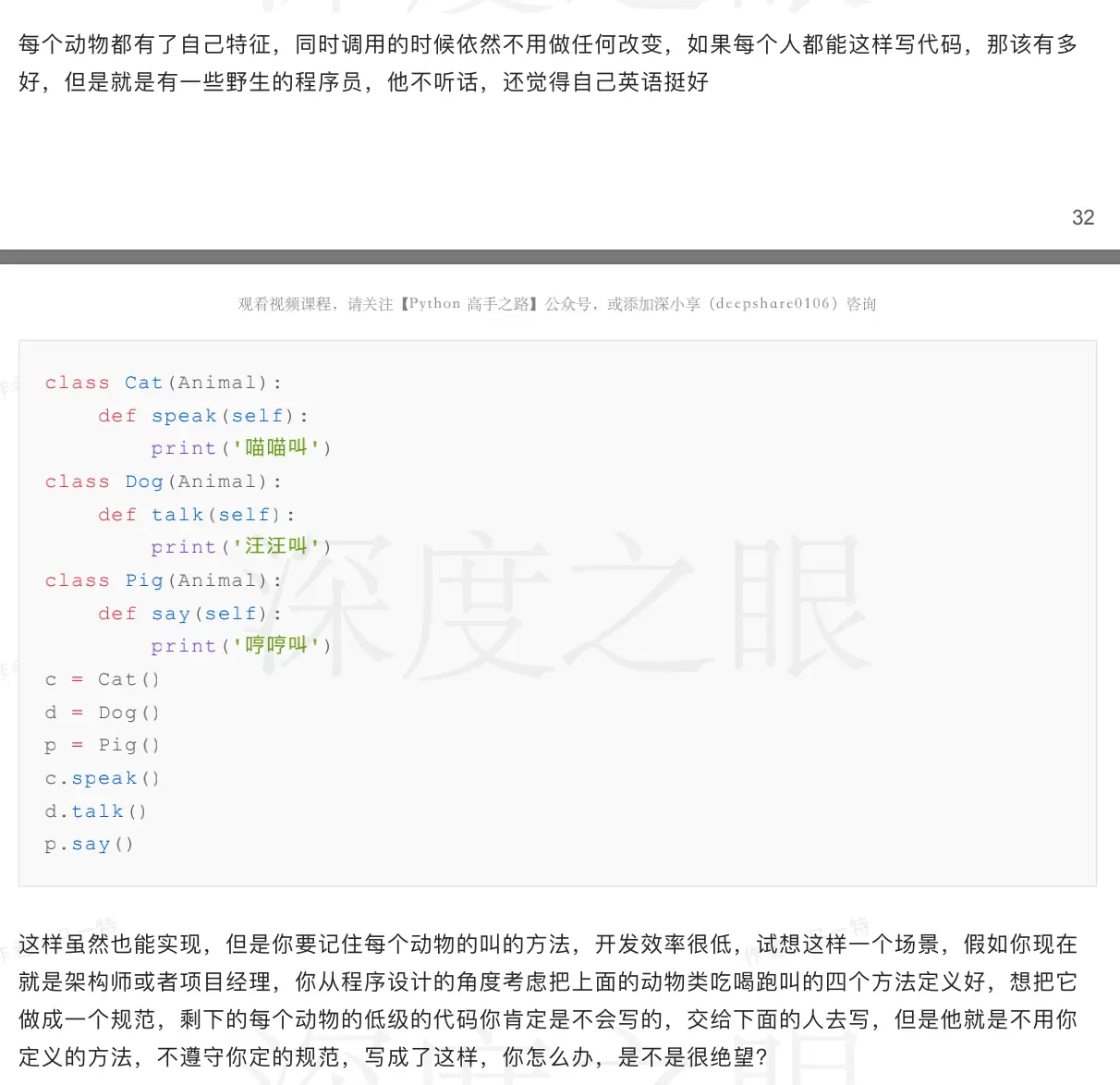This screenshot has height=1085, width=1120.
Task: Click the code line "def speak(self):"
Action: 203,416
